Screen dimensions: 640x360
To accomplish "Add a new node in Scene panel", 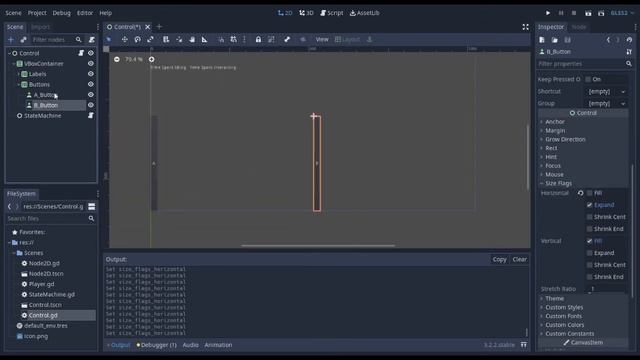I will [11, 40].
